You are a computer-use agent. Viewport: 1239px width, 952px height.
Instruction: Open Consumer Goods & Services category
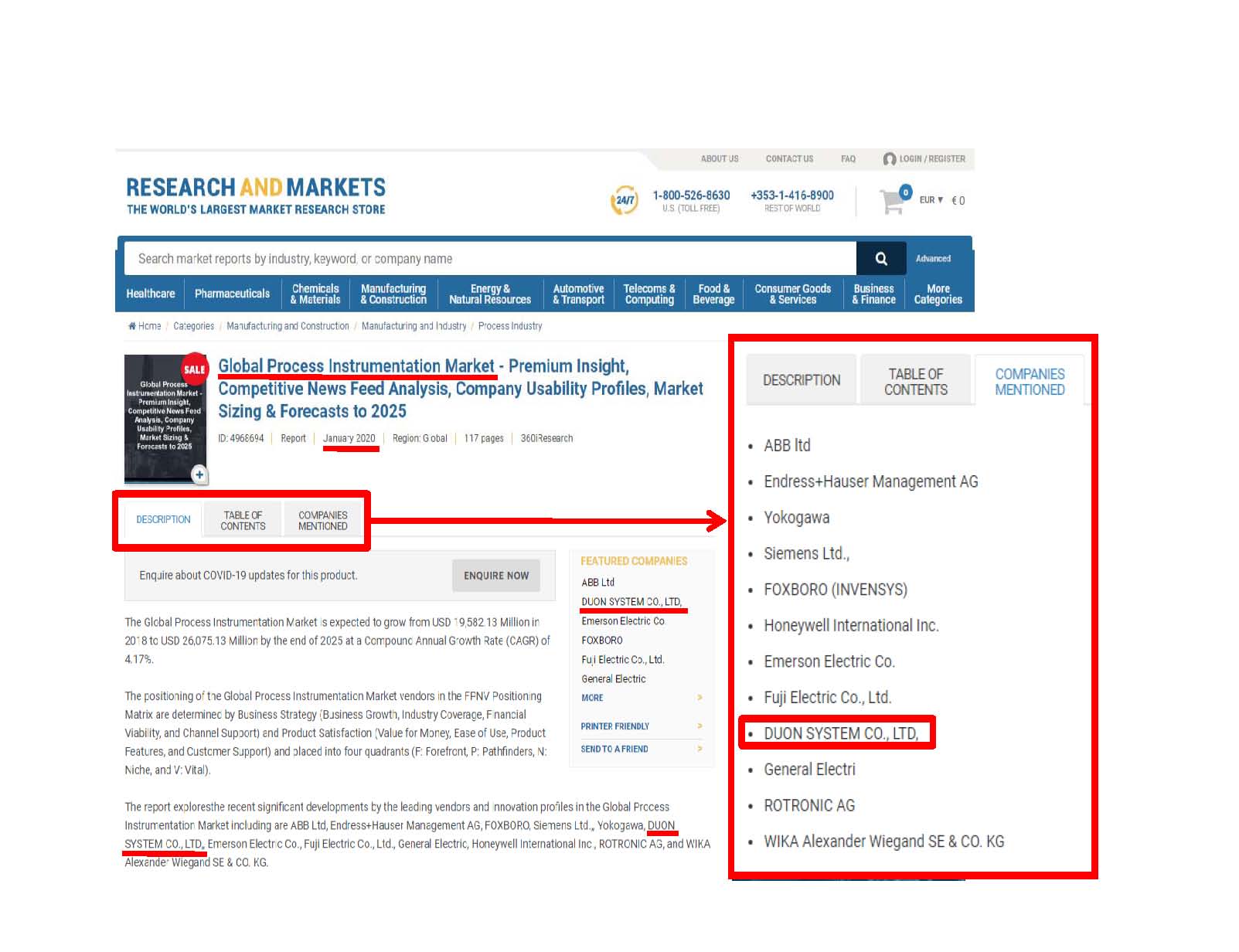[792, 294]
